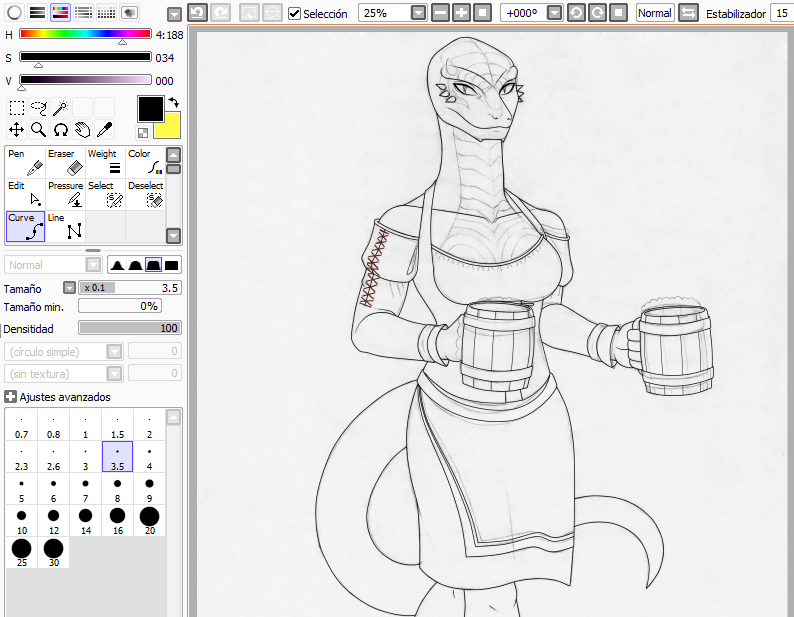This screenshot has width=794, height=617.
Task: Select the rectangular selection tool
Action: coord(17,107)
